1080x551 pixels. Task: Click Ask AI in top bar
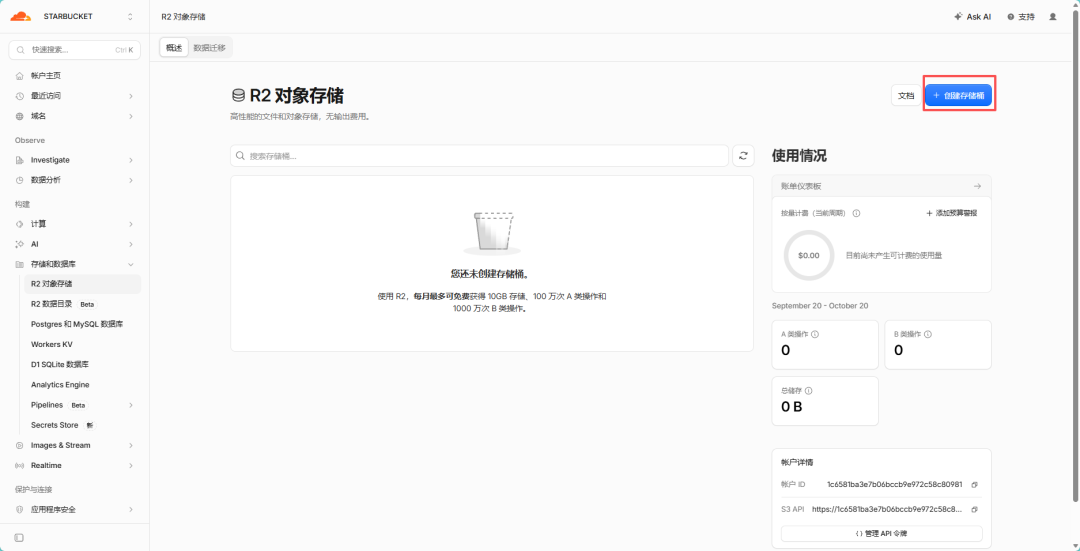(973, 17)
